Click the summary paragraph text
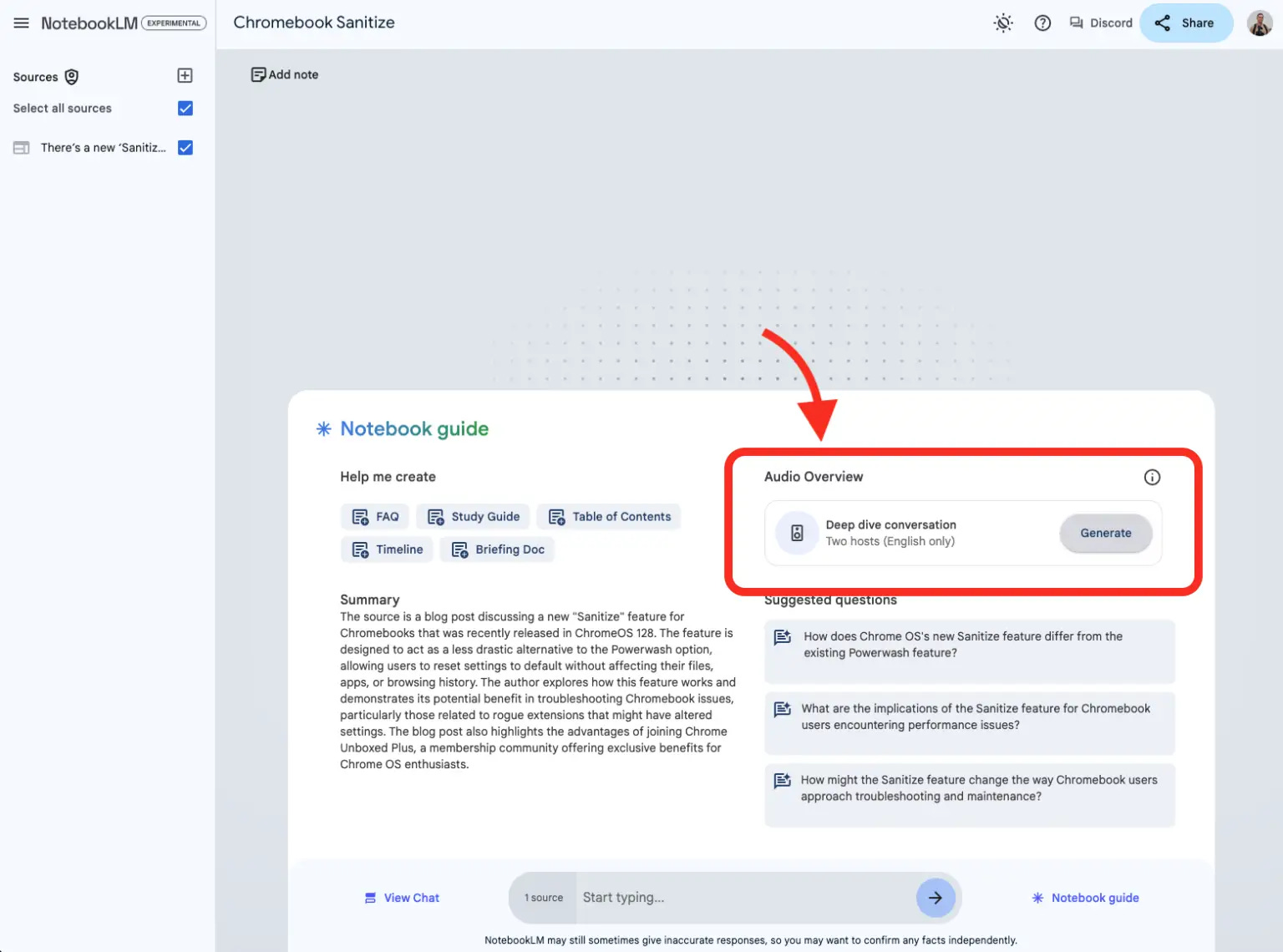This screenshot has height=952, width=1283. pyautogui.click(x=538, y=691)
